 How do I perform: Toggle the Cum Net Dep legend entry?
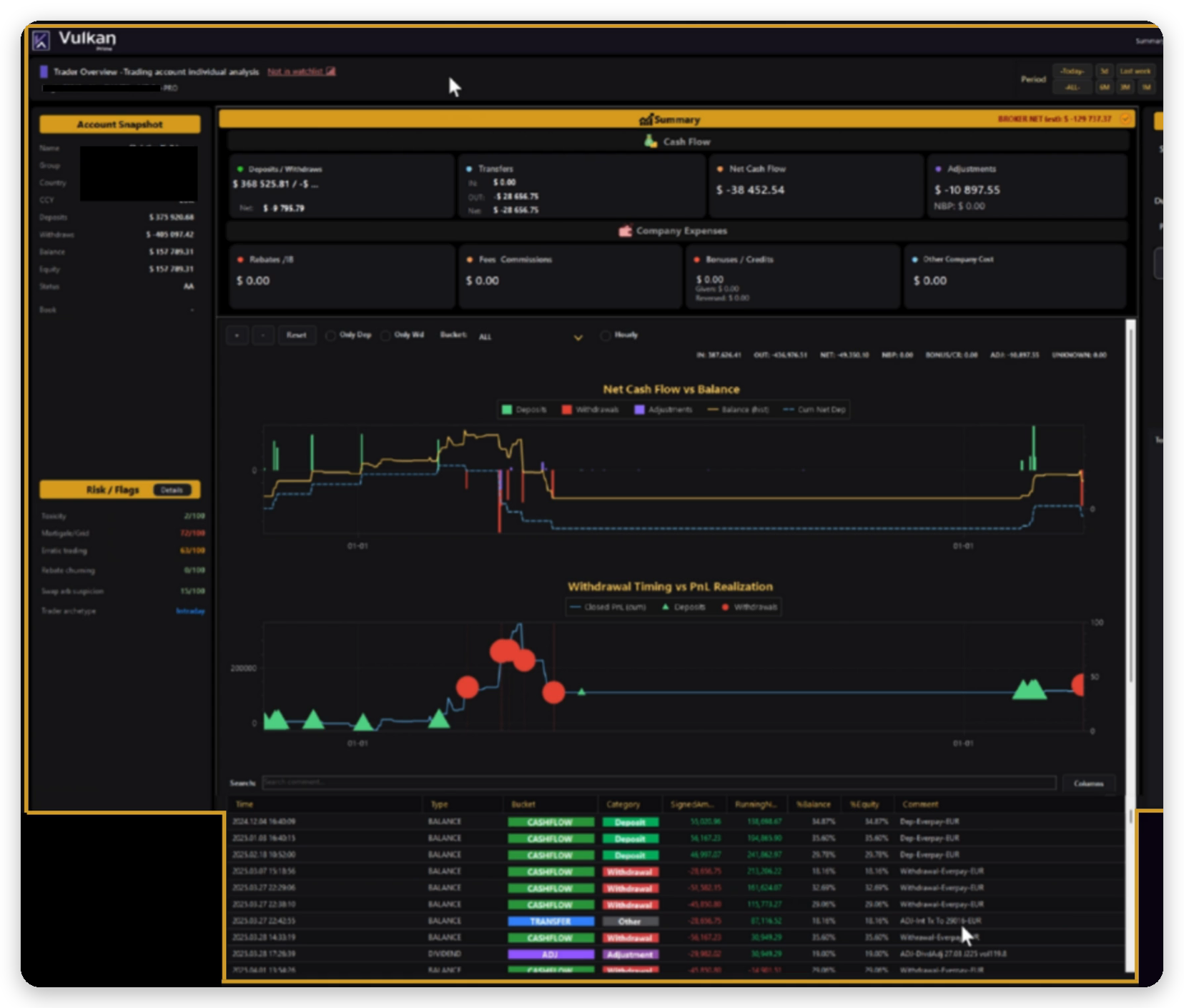814,410
